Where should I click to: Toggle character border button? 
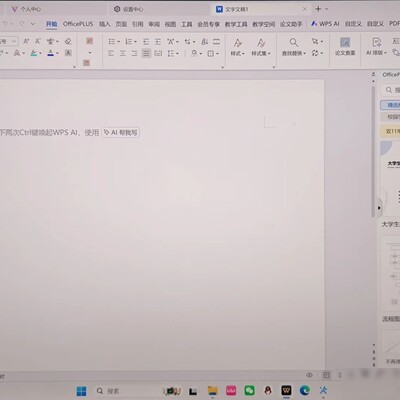click(x=68, y=53)
